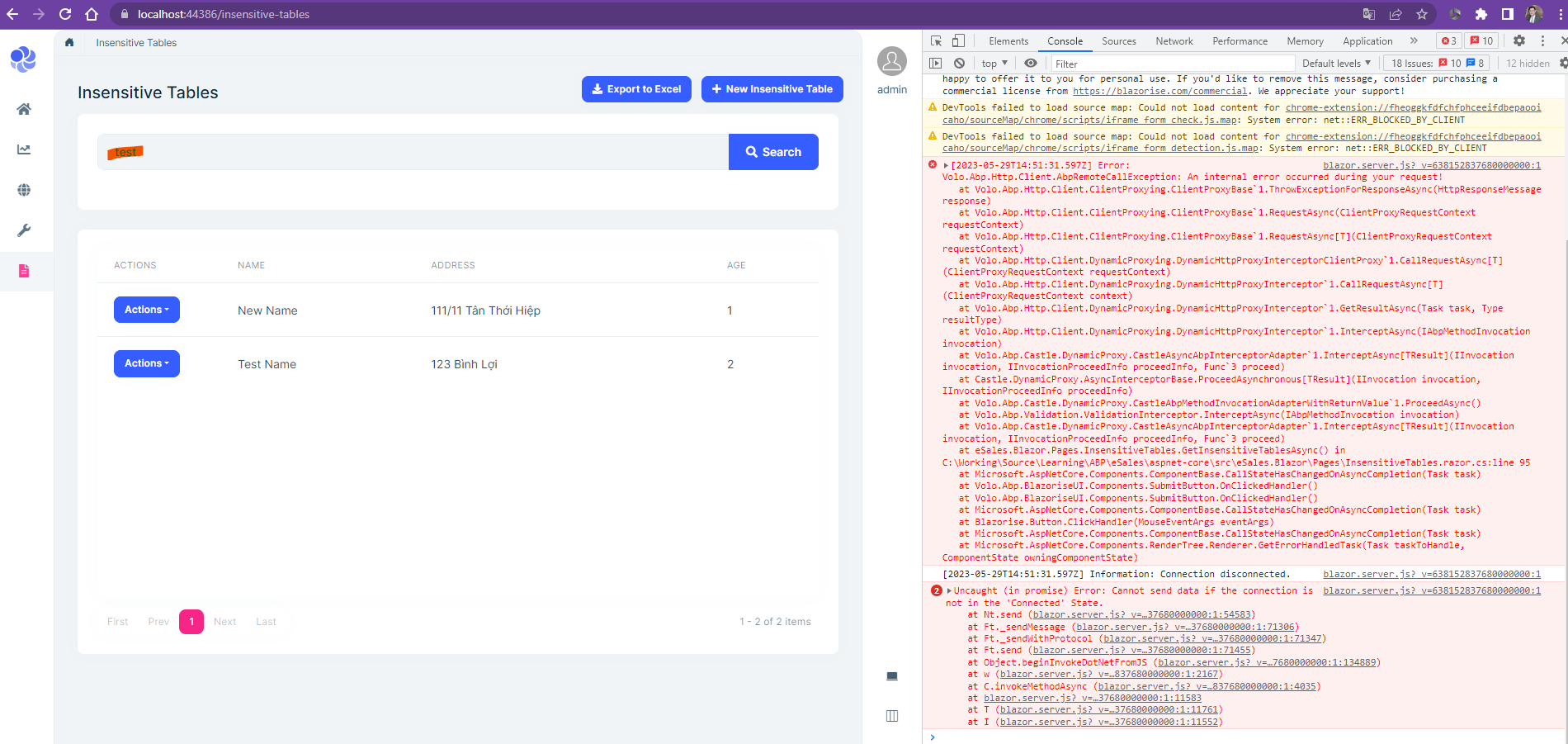Click New Insensitive Table button
The image size is (1568, 744).
pos(772,89)
